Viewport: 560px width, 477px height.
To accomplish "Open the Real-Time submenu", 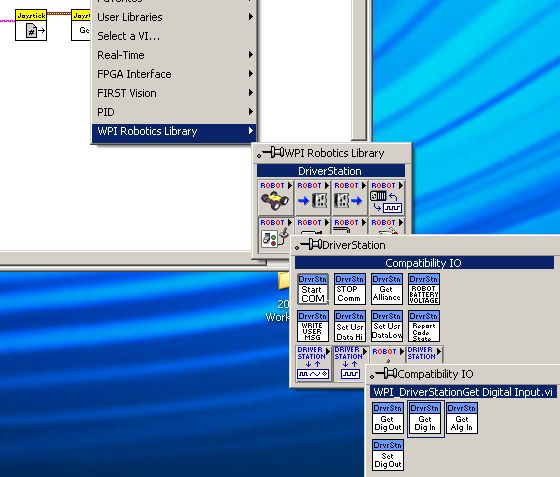I will (174, 55).
